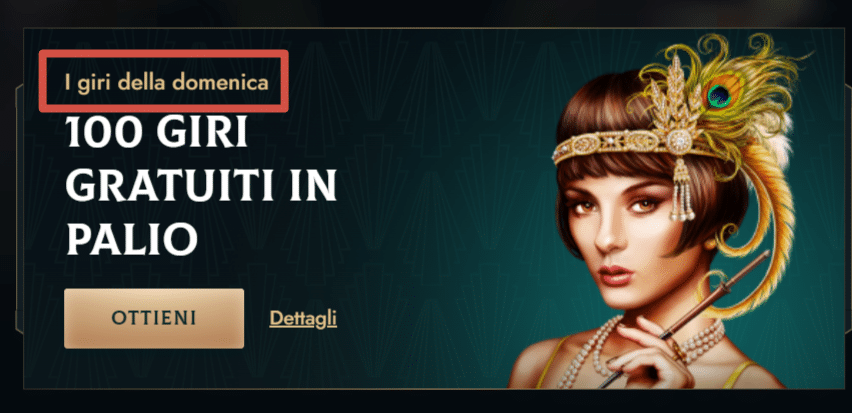Viewport: 852px width, 413px height.
Task: Click the 'GRATUITI IN' headline line
Action: click(201, 185)
